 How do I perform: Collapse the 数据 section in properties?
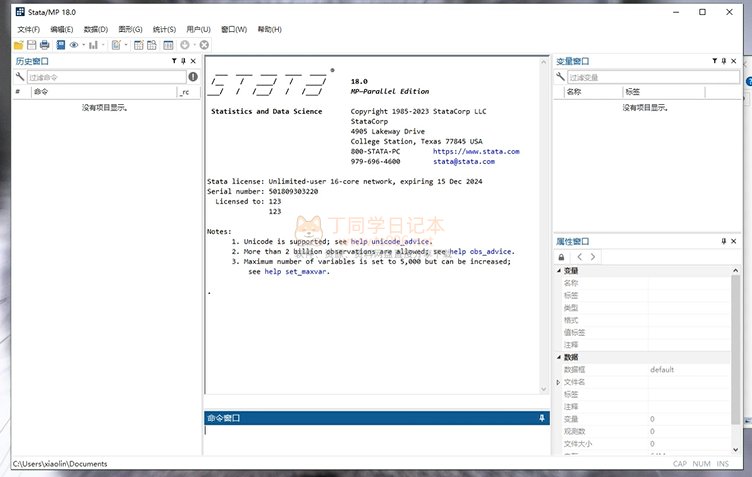point(558,357)
